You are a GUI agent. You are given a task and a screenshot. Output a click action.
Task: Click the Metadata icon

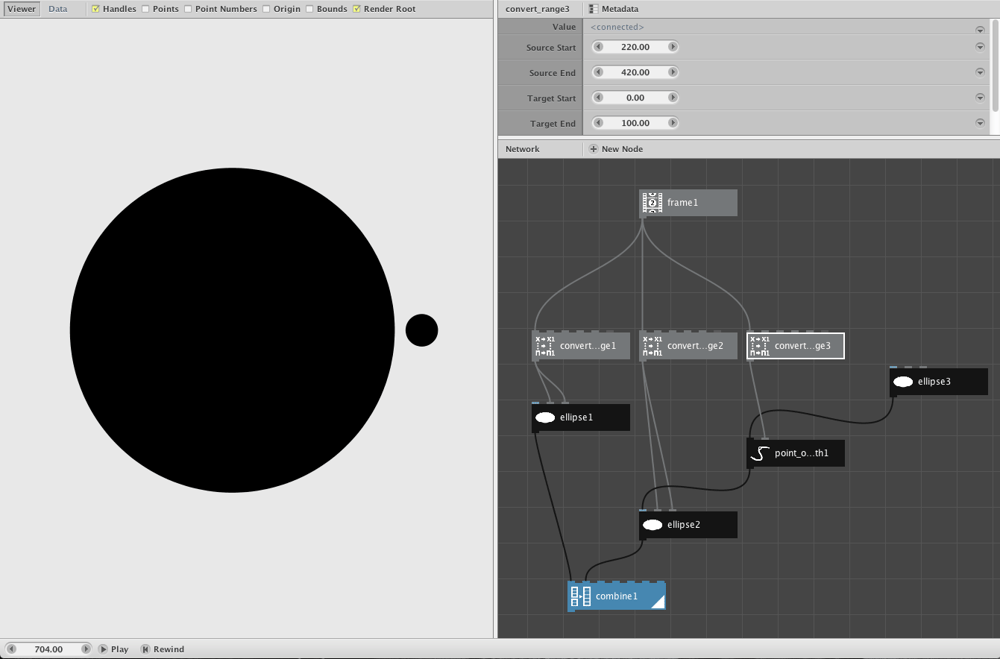(x=593, y=9)
